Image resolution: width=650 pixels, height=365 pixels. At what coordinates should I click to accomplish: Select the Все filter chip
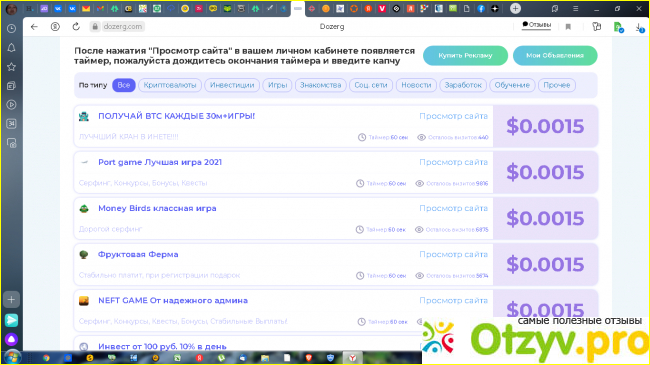(124, 85)
